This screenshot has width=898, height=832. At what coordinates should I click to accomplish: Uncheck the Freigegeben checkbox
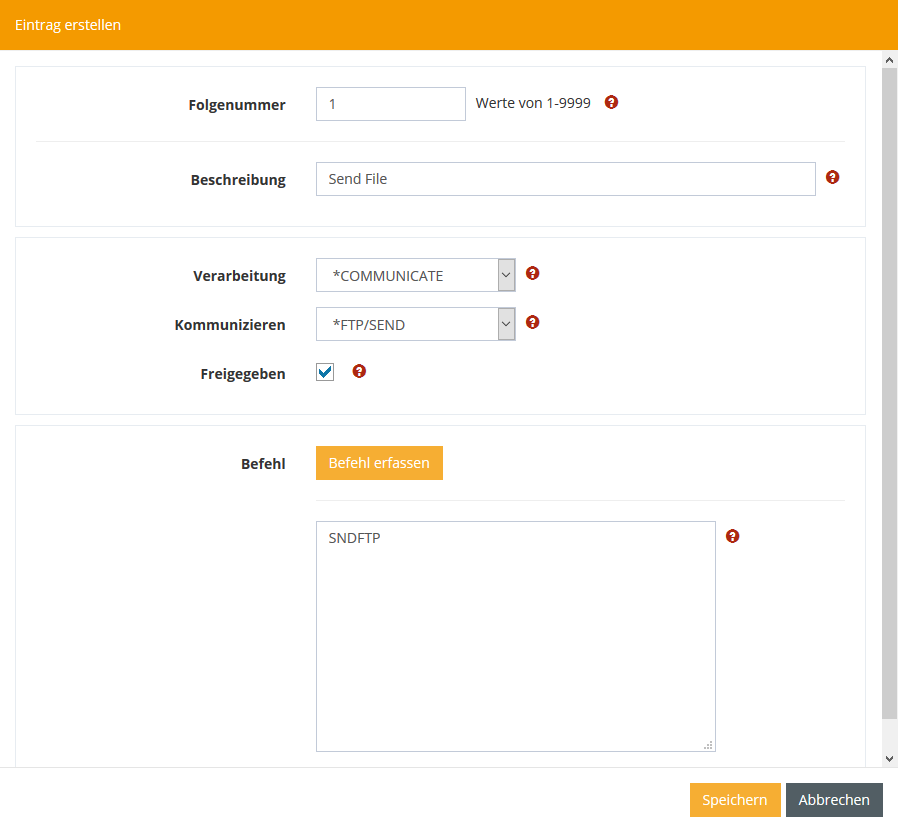(325, 372)
